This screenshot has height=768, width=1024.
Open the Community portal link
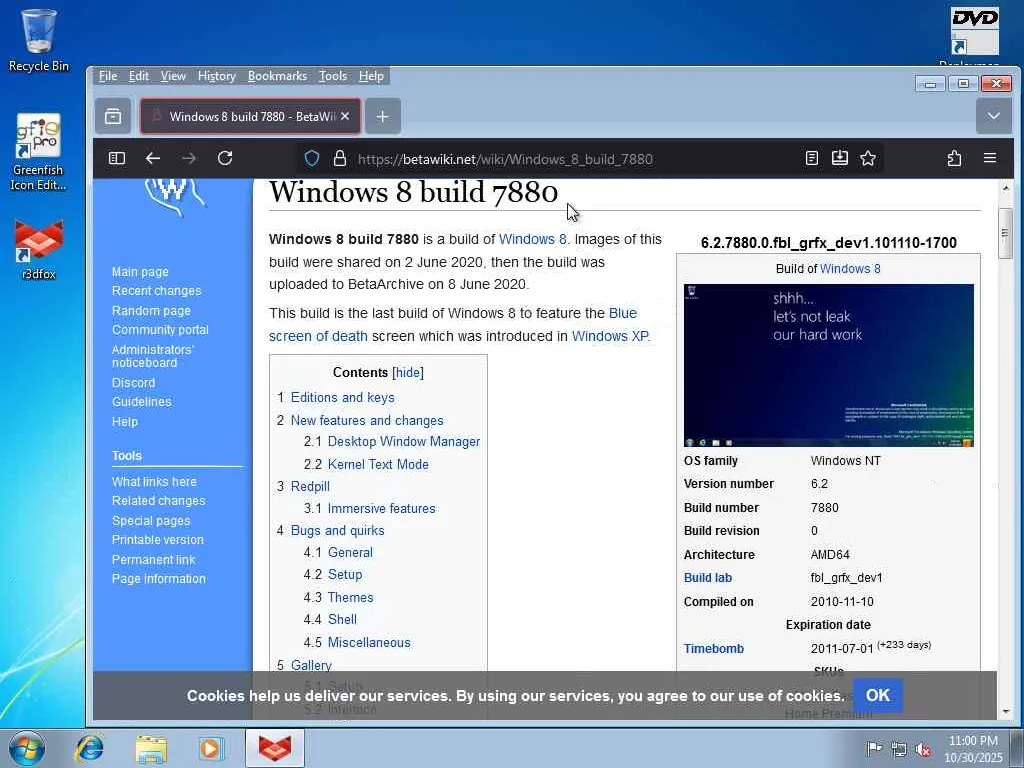(x=160, y=330)
